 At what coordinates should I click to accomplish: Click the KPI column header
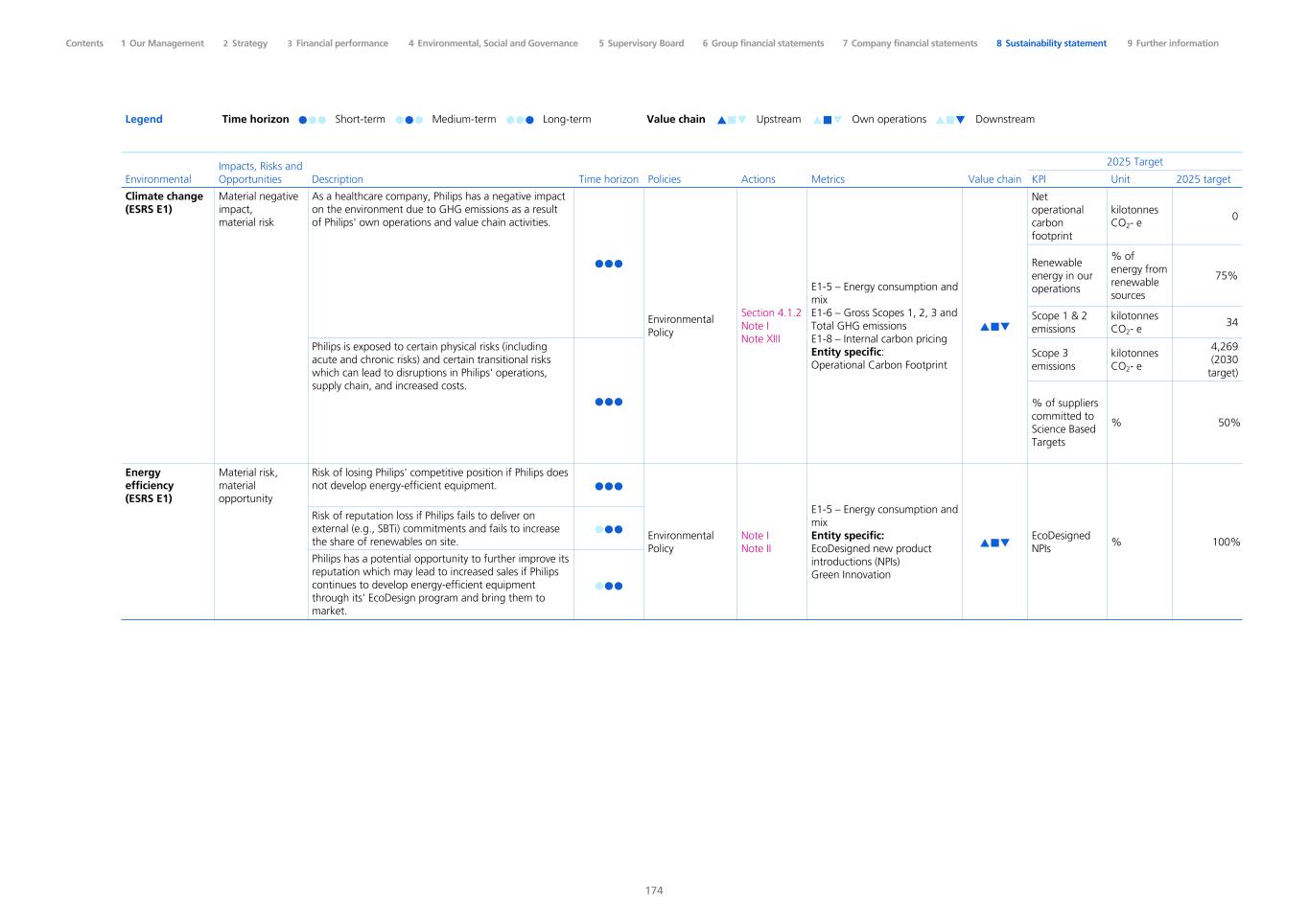coord(1039,179)
